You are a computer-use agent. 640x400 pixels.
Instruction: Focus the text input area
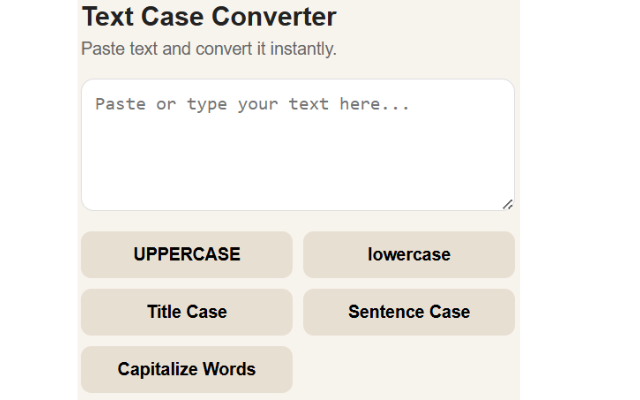click(298, 145)
